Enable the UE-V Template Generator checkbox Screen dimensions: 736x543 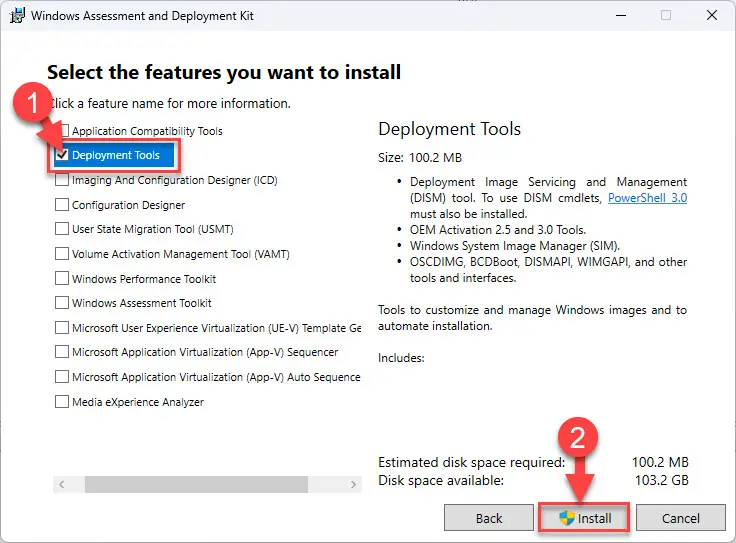62,328
